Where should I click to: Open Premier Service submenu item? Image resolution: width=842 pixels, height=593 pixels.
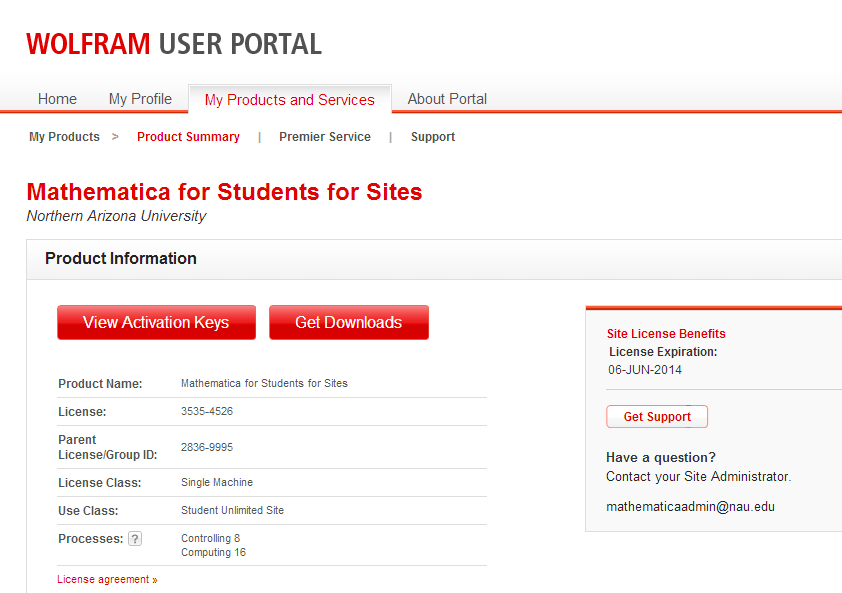click(325, 137)
